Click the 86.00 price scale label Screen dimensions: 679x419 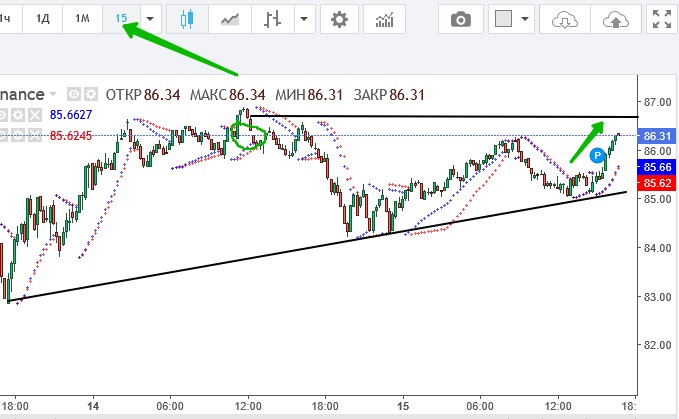pyautogui.click(x=657, y=151)
